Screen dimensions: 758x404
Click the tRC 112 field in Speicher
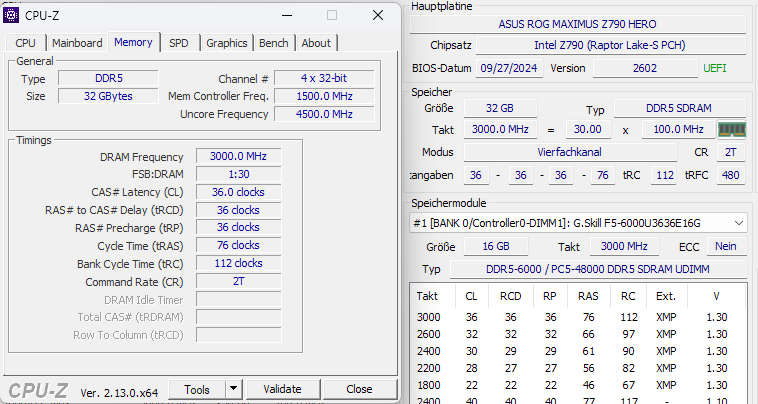pyautogui.click(x=665, y=175)
